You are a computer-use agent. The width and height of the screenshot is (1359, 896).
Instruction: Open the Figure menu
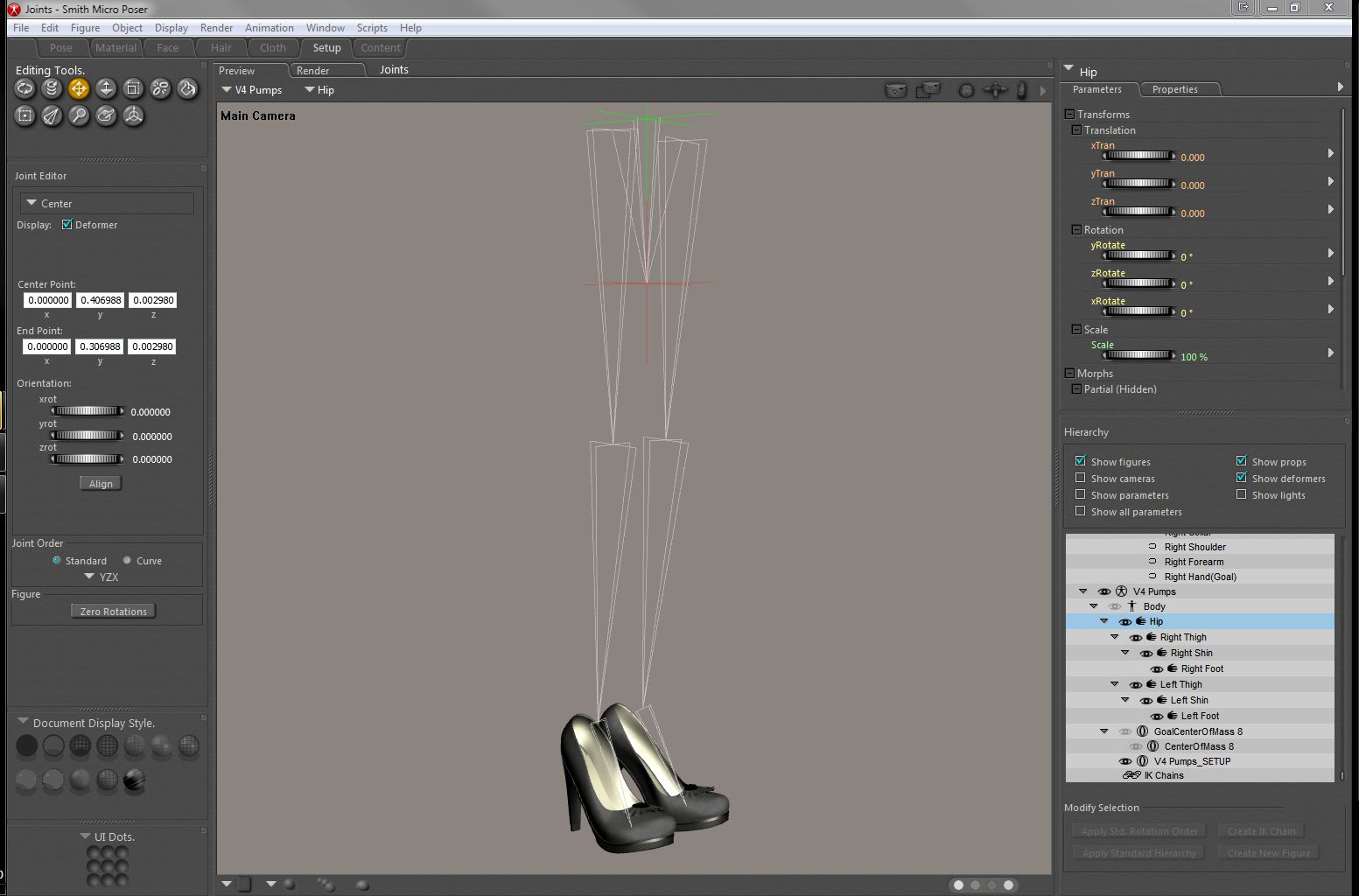85,28
